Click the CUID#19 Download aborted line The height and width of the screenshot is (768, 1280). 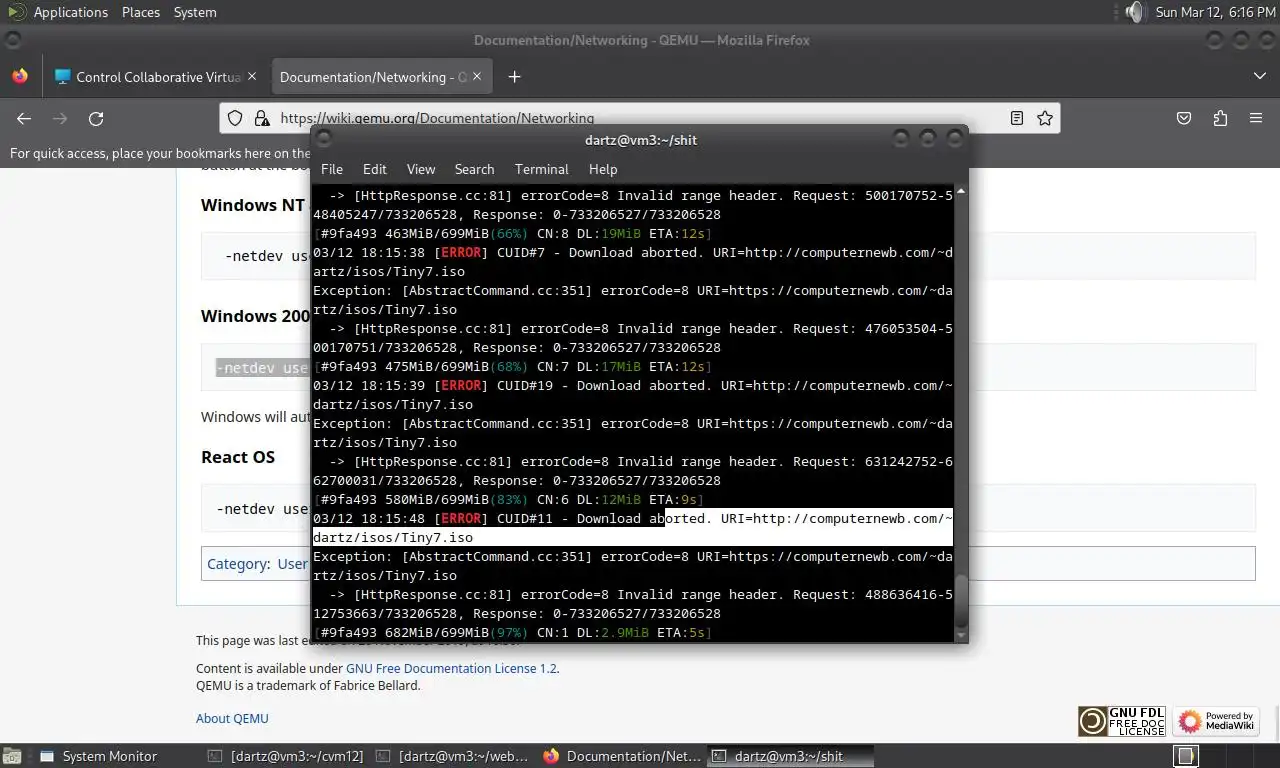pyautogui.click(x=632, y=395)
